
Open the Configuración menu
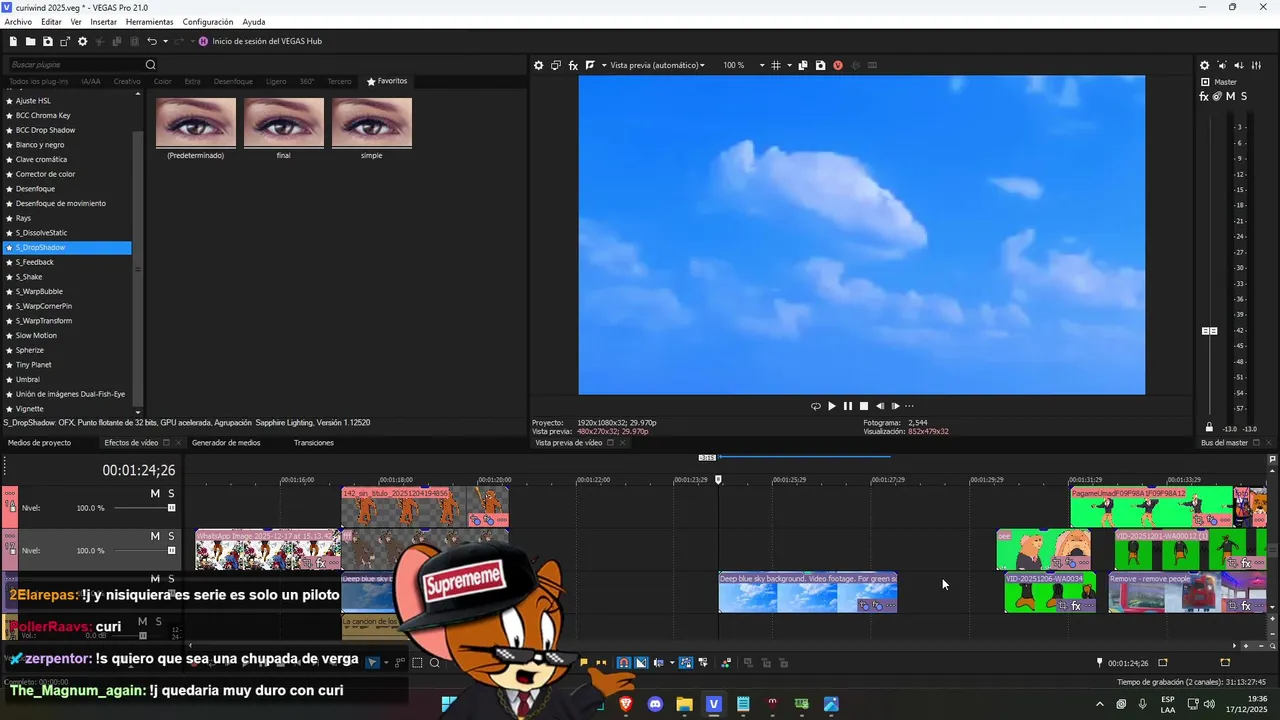[208, 22]
